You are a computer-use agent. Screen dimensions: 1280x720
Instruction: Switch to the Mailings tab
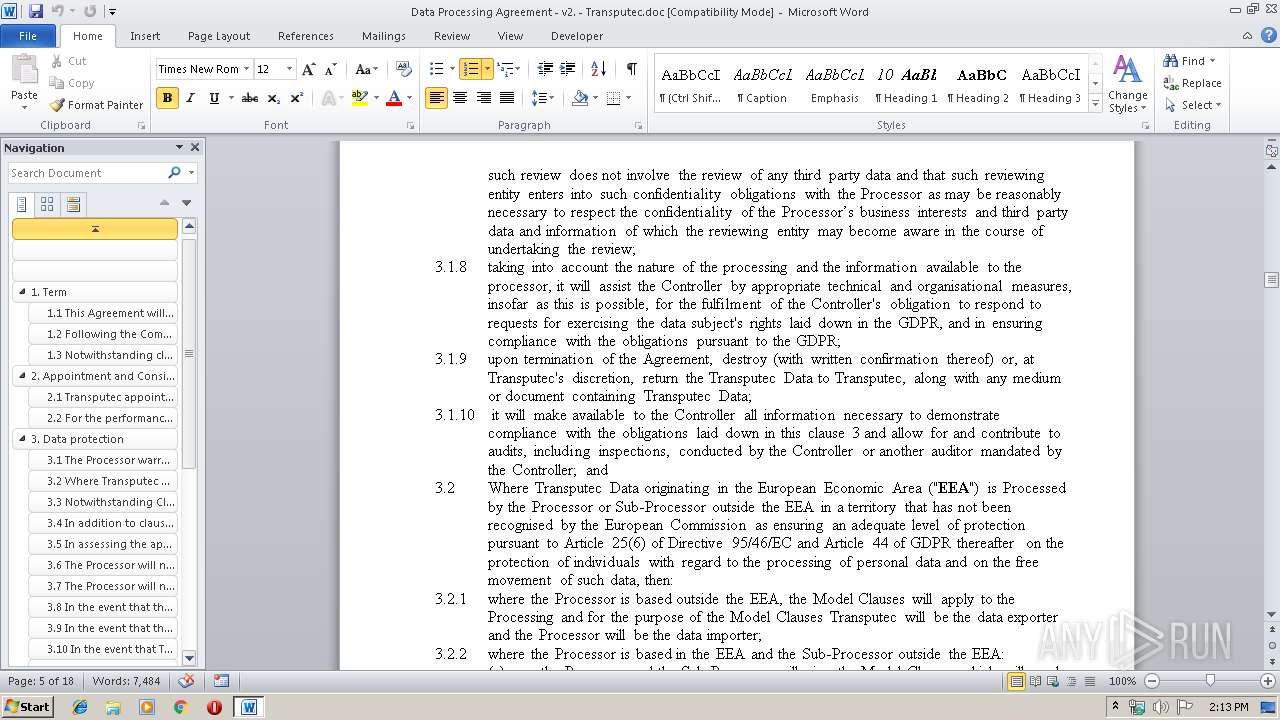tap(384, 36)
